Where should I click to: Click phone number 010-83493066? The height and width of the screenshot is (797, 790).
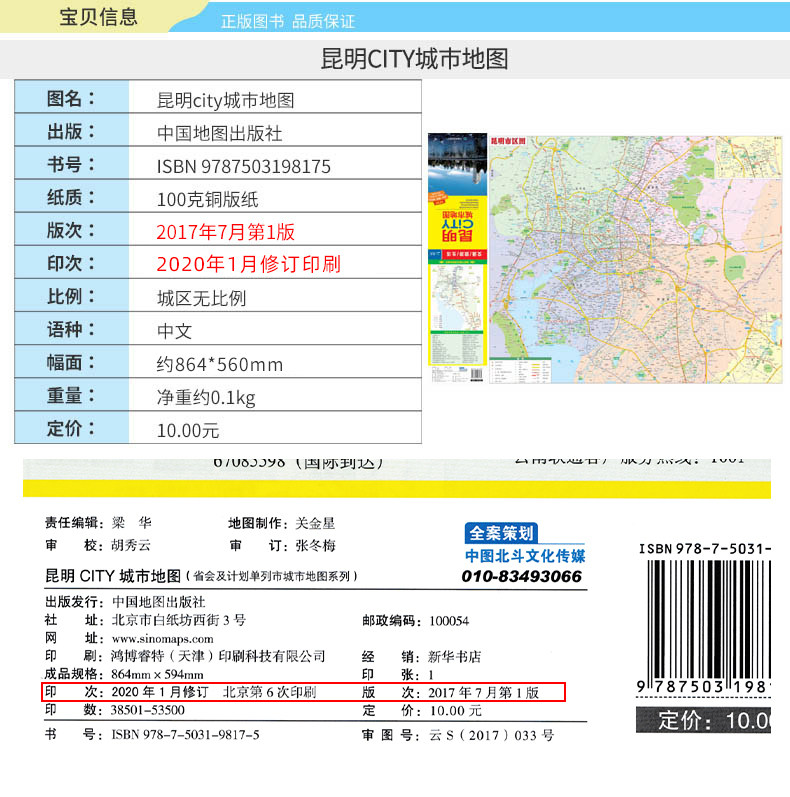tap(522, 576)
